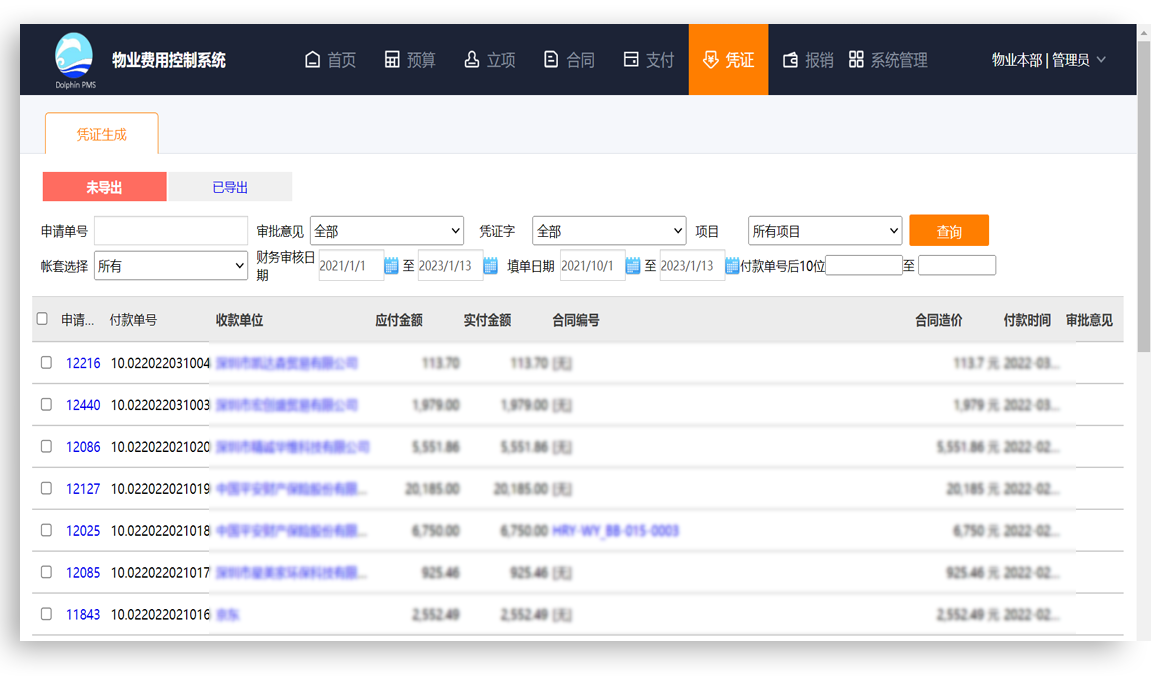This screenshot has width=1168, height=680.
Task: Expand the 凭证字 dropdown
Action: click(608, 231)
